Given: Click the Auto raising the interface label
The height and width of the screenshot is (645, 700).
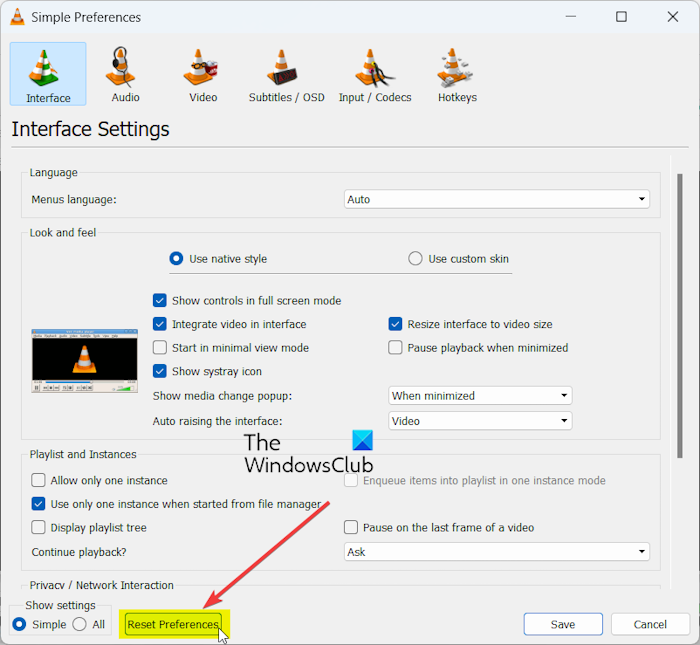Looking at the screenshot, I should tap(217, 421).
